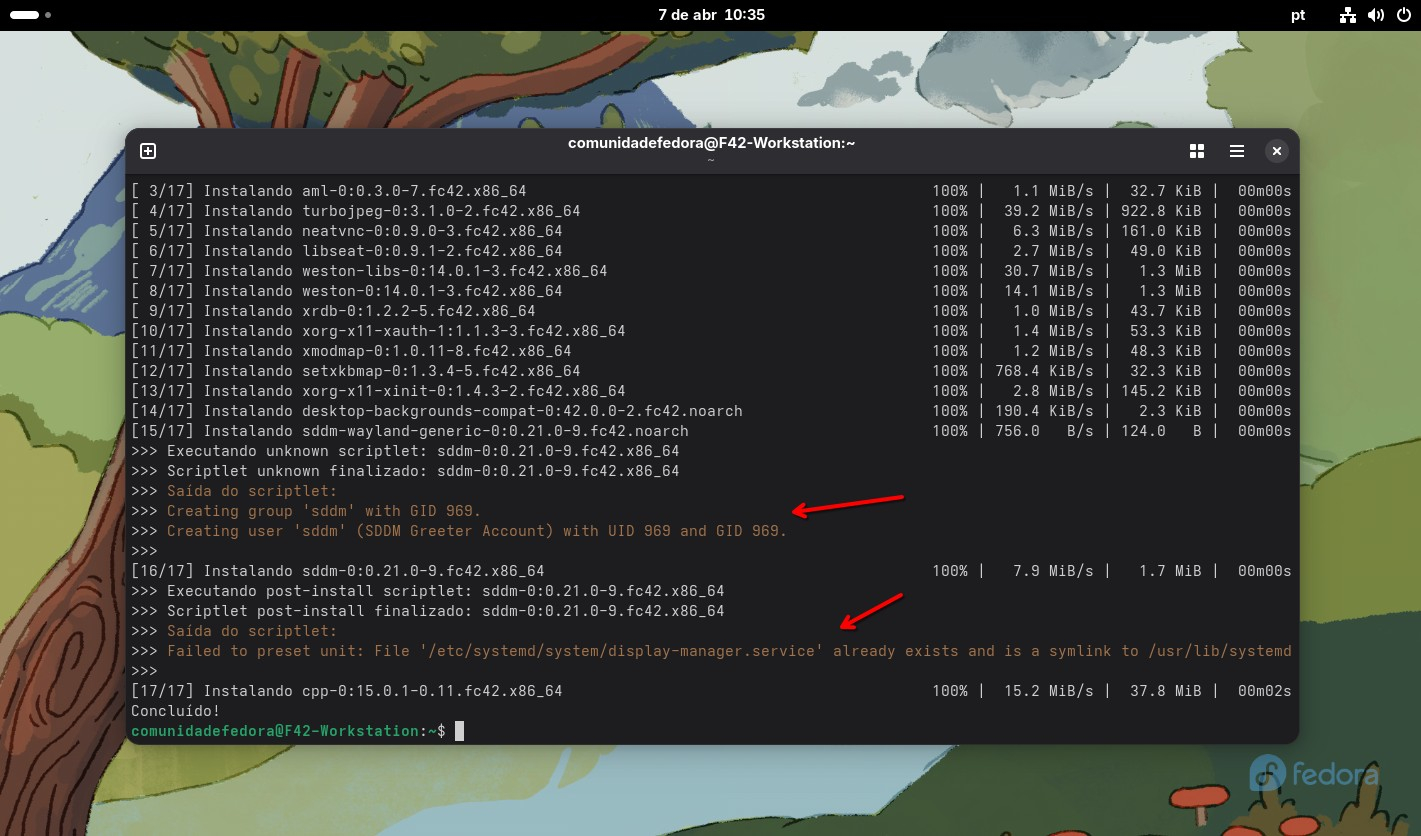1421x836 pixels.
Task: Open the terminal hamburger main menu
Action: (x=1237, y=151)
